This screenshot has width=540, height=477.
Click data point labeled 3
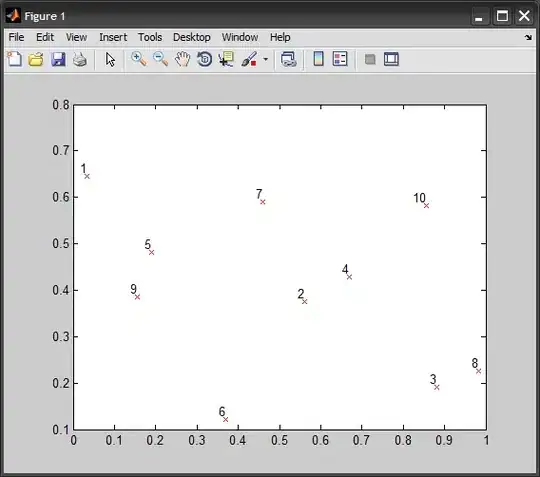click(437, 387)
